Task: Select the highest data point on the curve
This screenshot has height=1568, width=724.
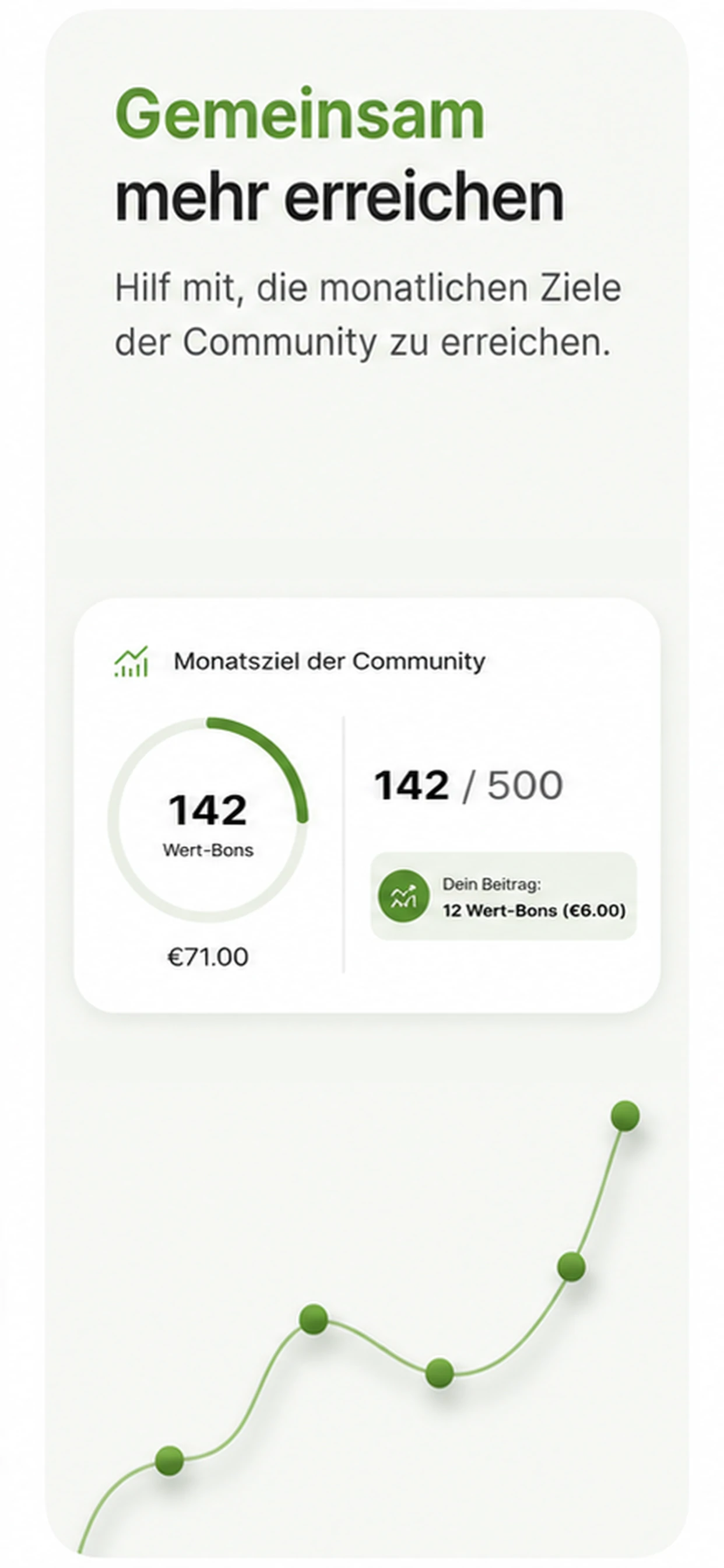Action: coord(625,1116)
